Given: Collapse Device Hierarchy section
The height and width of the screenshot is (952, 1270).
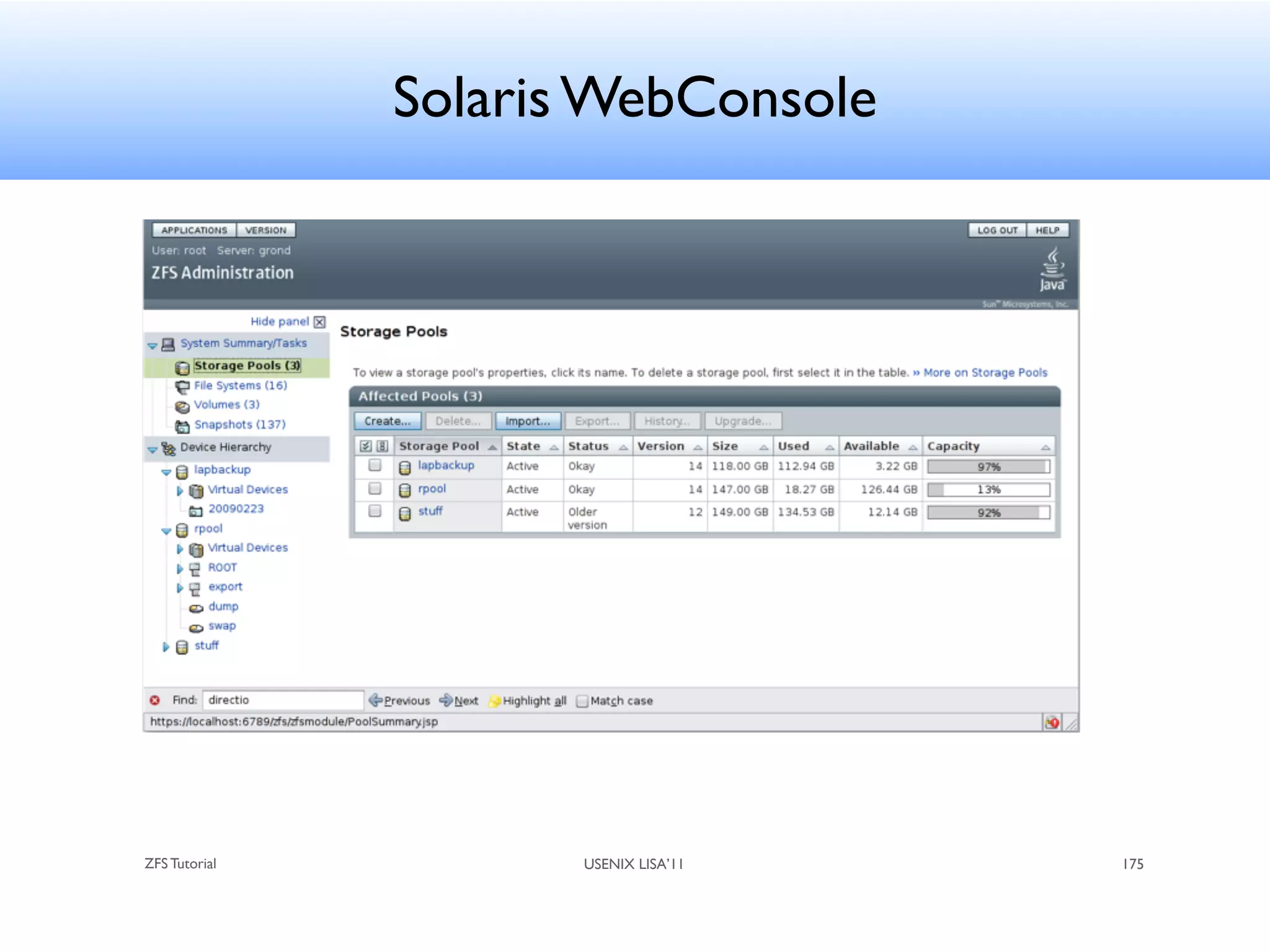Looking at the screenshot, I should coord(153,450).
